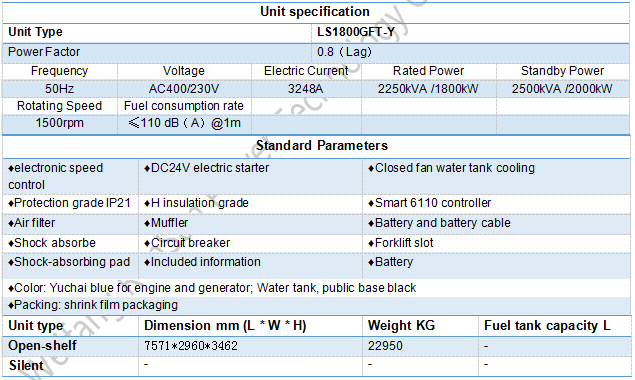Click the Forklift slot entry
Viewport: 635px width, 380px height.
(x=401, y=243)
